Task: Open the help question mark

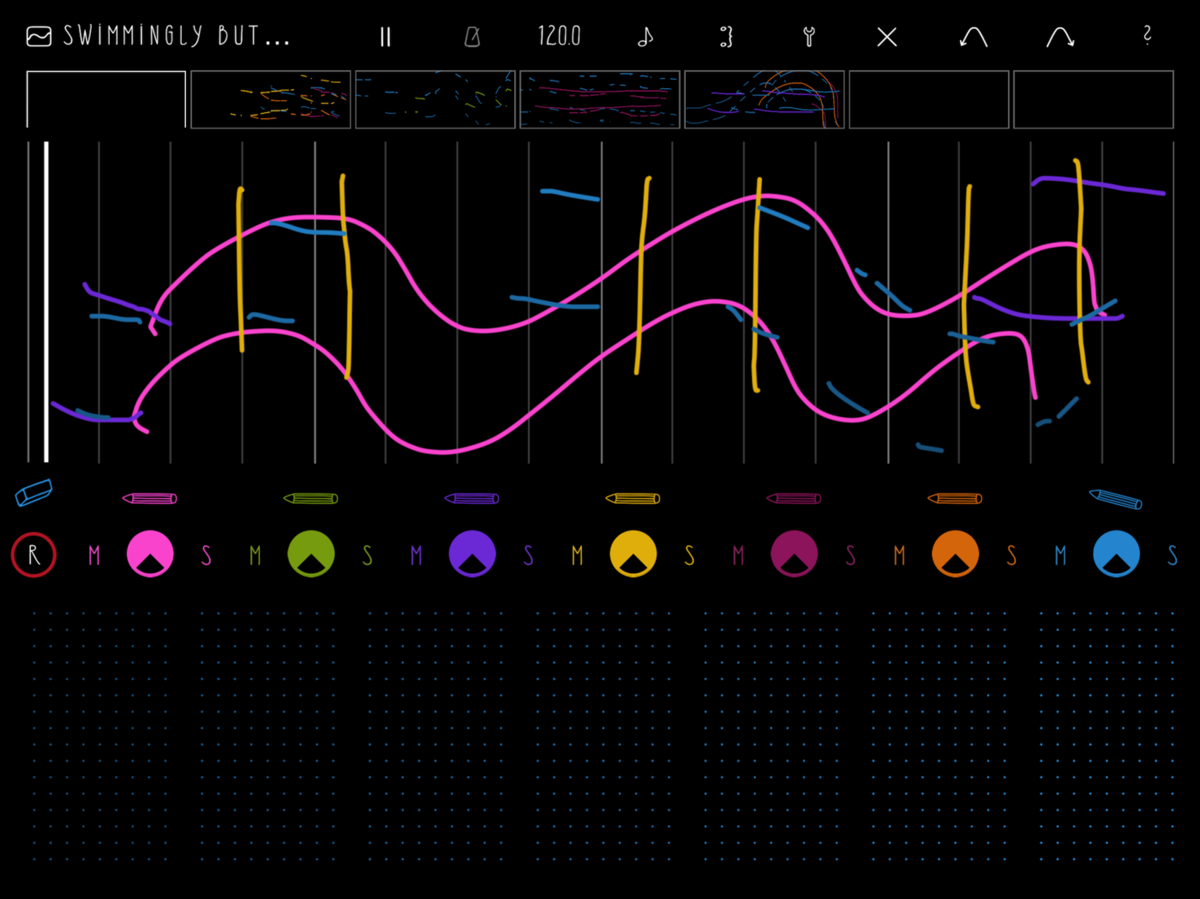Action: click(1147, 36)
